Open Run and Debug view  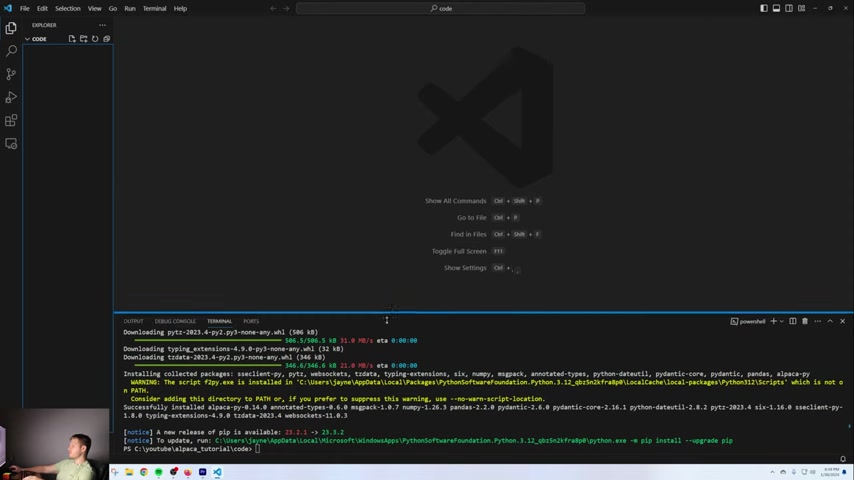[11, 98]
